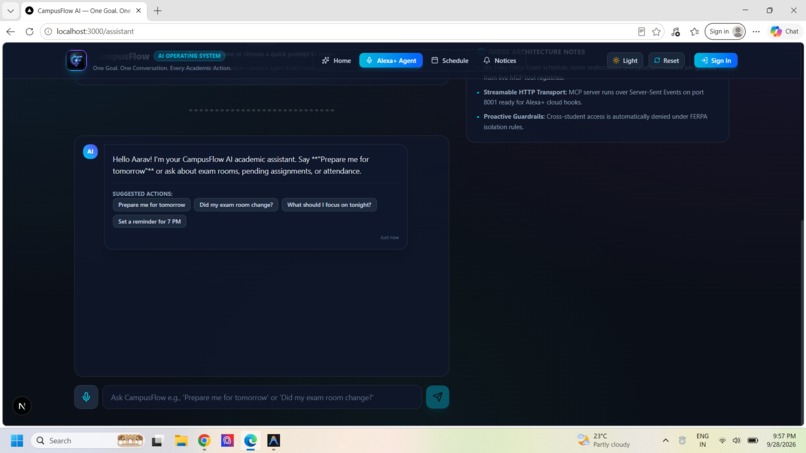Pick 'Set a reminder for 7 PM' chip
This screenshot has width=806, height=453.
coord(150,222)
